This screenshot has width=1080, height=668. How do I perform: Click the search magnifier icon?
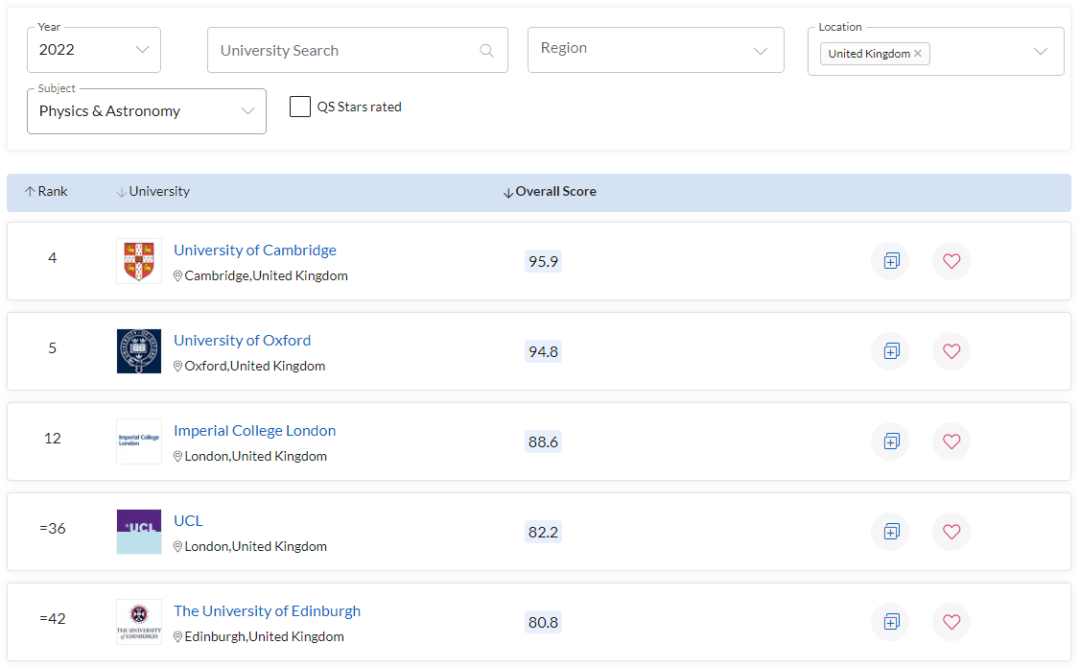(x=487, y=51)
